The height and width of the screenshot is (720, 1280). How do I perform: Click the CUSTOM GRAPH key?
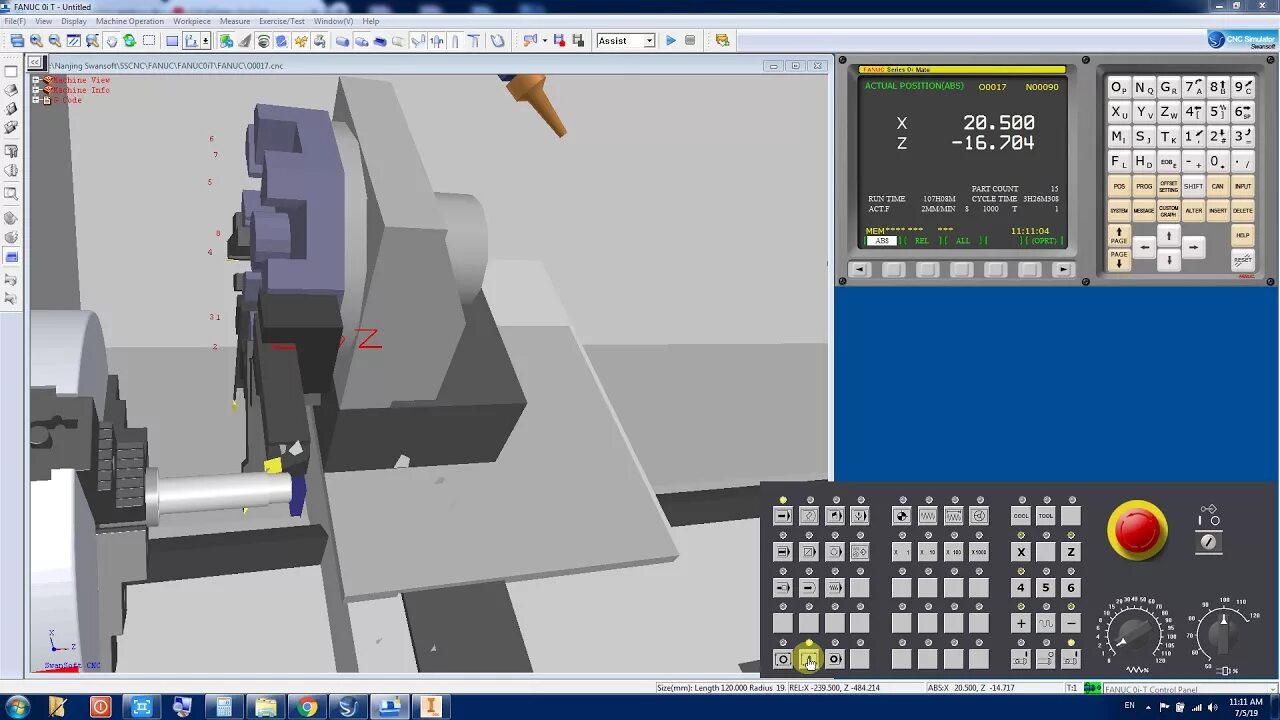(x=1168, y=211)
